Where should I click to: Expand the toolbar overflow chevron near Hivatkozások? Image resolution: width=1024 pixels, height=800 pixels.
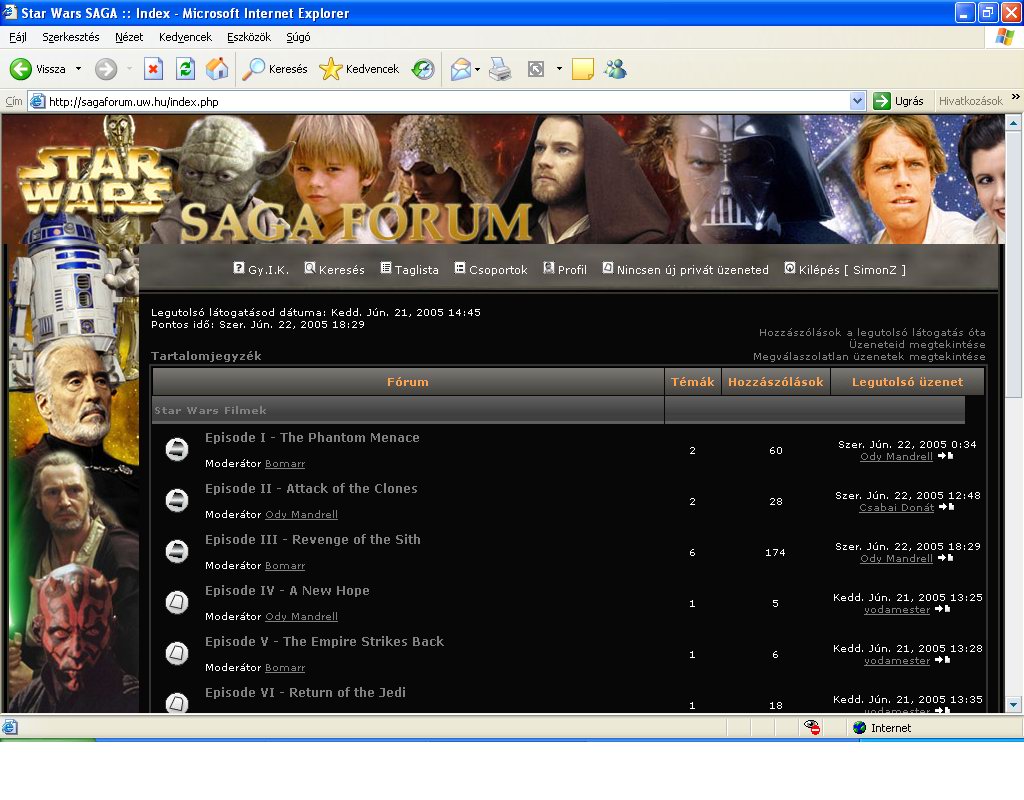click(1016, 97)
